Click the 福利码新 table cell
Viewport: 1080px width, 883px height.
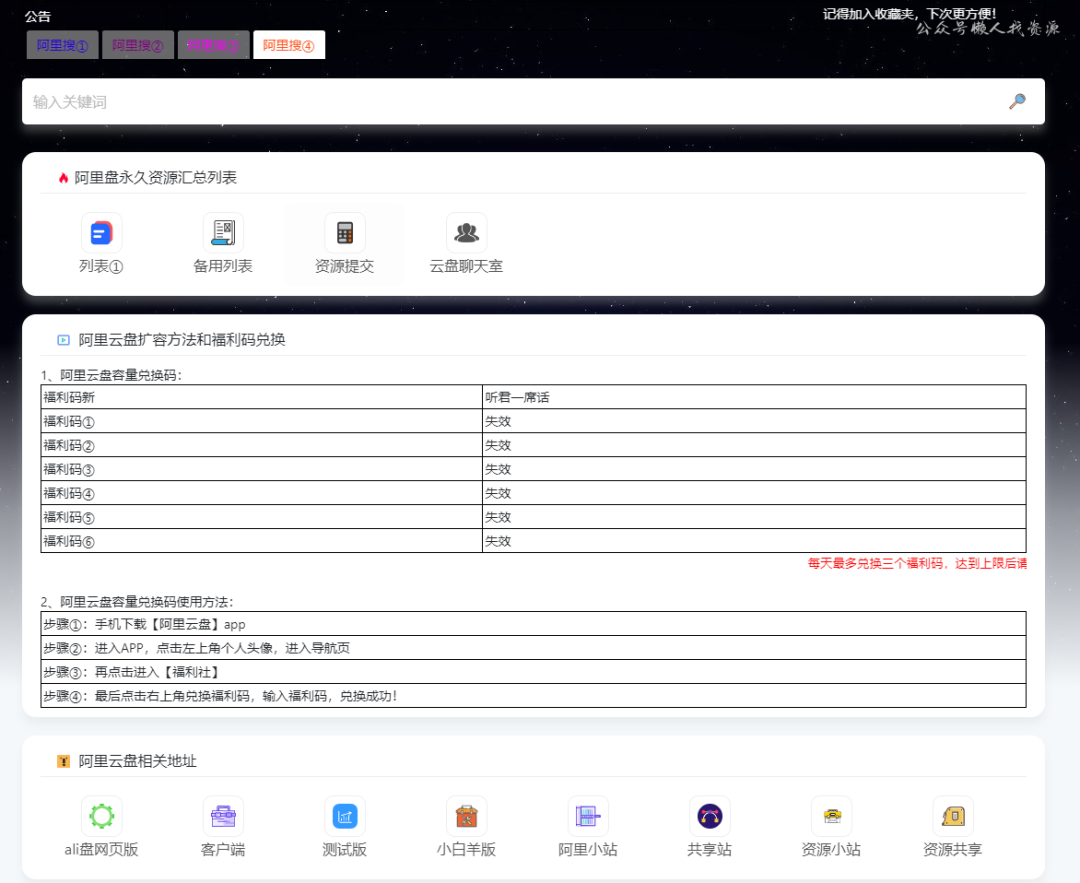(262, 397)
